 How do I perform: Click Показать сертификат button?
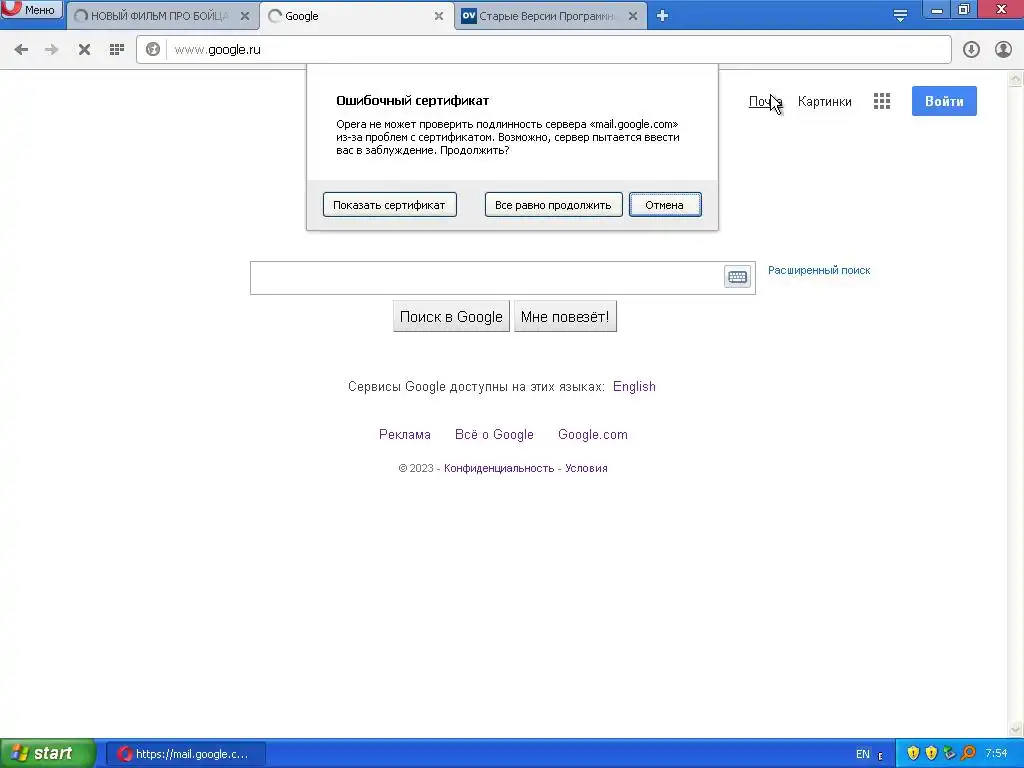389,205
